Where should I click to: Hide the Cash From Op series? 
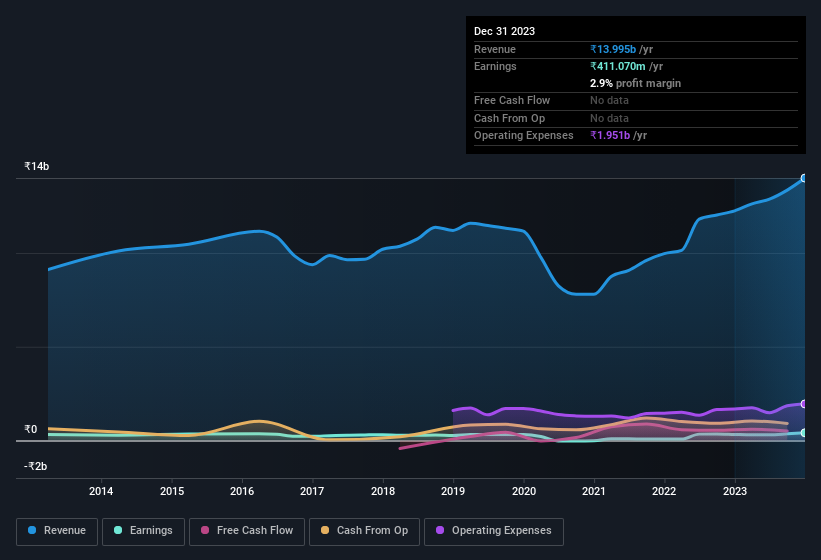tap(364, 530)
